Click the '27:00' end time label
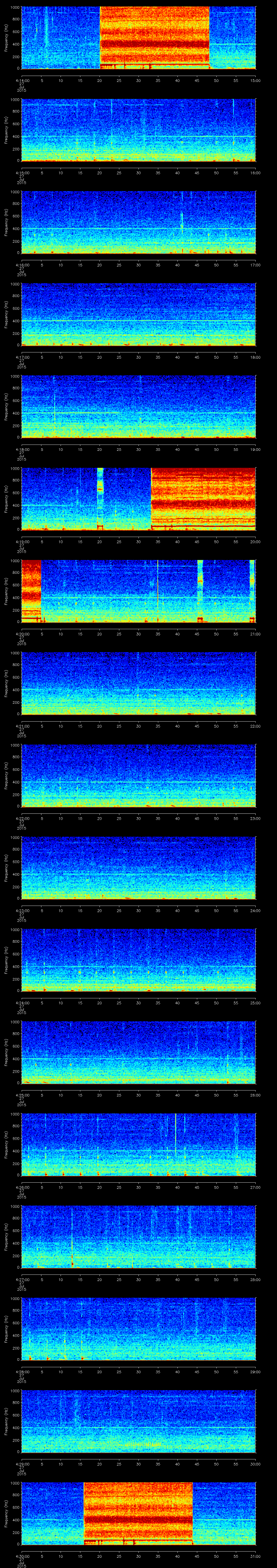 click(x=256, y=1187)
